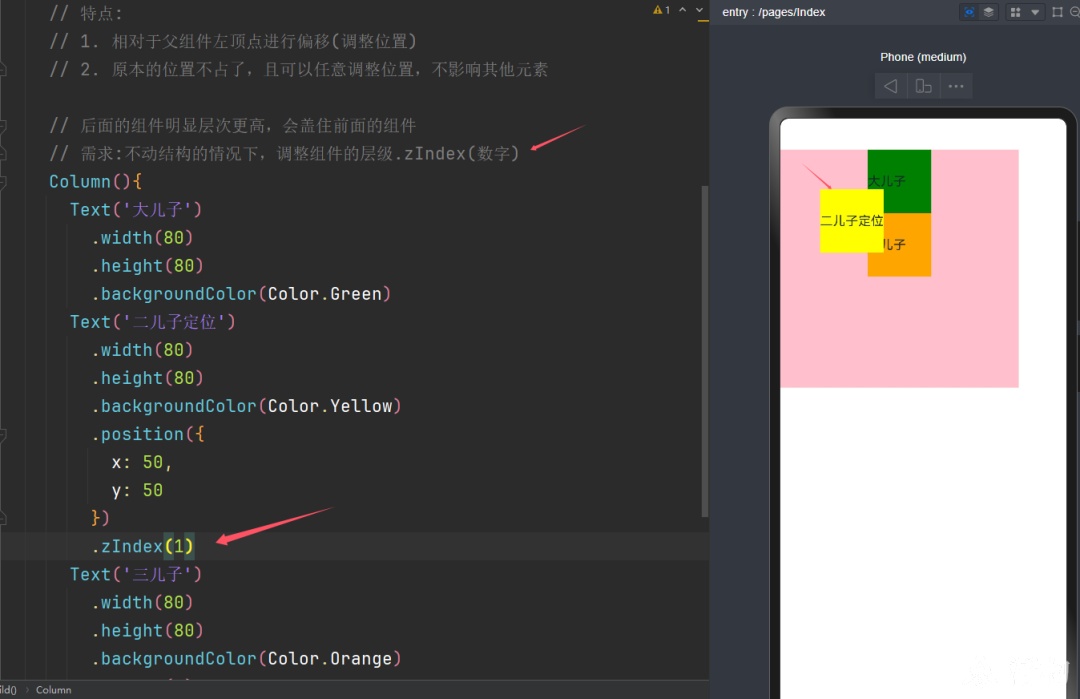Place cursor in the zIndex(1) value
1080x699 pixels.
pyautogui.click(x=179, y=546)
